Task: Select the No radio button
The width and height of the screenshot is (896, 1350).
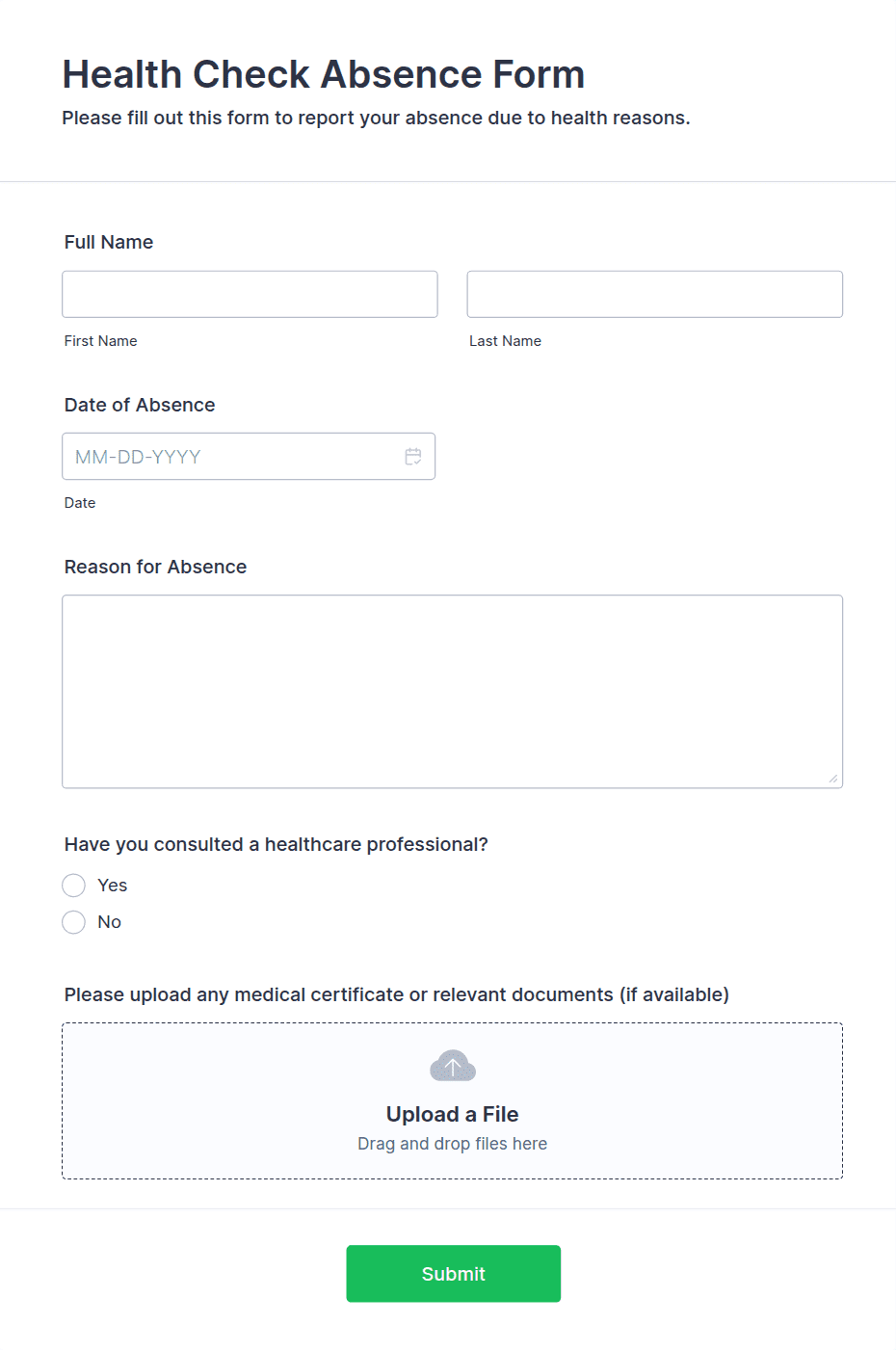Action: pyautogui.click(x=73, y=922)
